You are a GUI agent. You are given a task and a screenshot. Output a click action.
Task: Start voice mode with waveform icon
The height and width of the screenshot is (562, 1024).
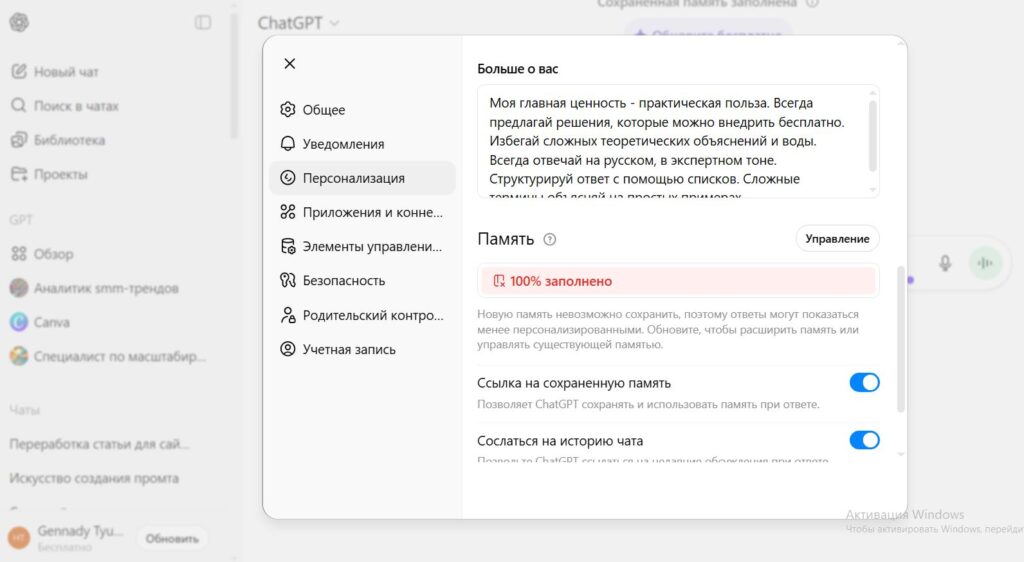tap(985, 263)
